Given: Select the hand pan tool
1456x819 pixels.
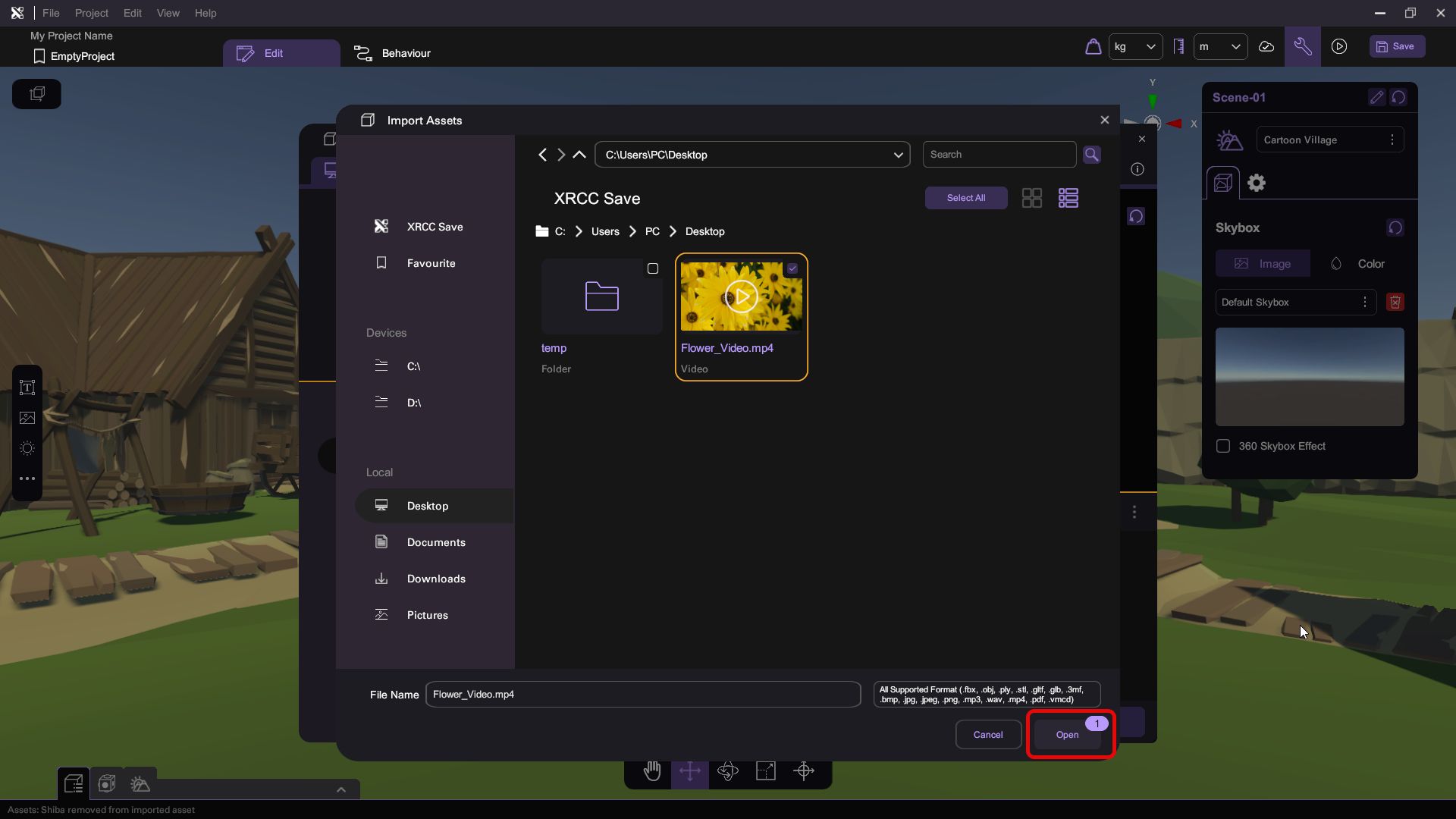Looking at the screenshot, I should pos(651,771).
